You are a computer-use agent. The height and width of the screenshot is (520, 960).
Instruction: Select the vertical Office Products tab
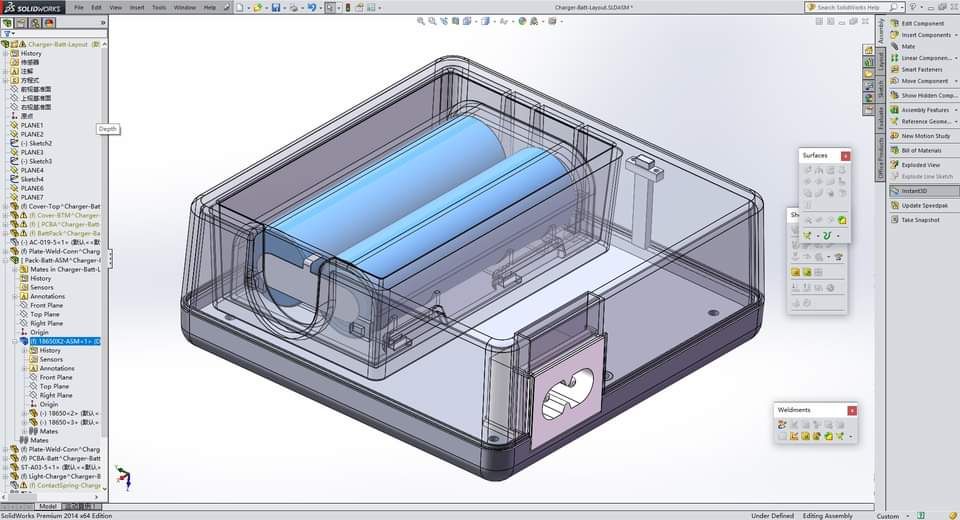pos(880,158)
